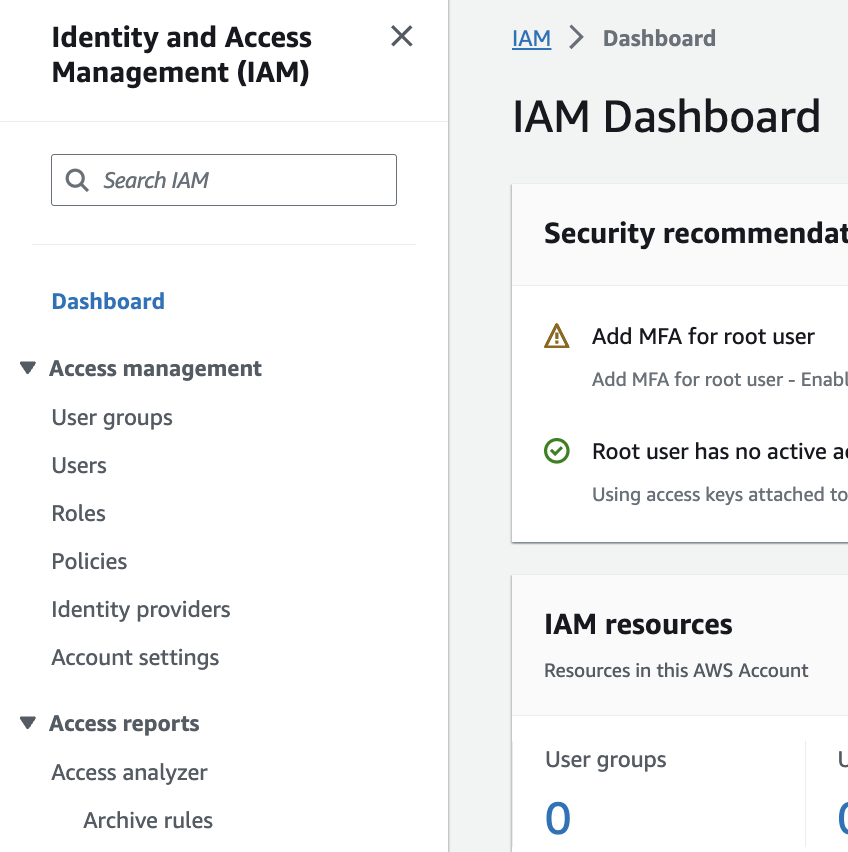This screenshot has height=852, width=848.
Task: Collapse the Access management section arrow
Action: [x=28, y=368]
